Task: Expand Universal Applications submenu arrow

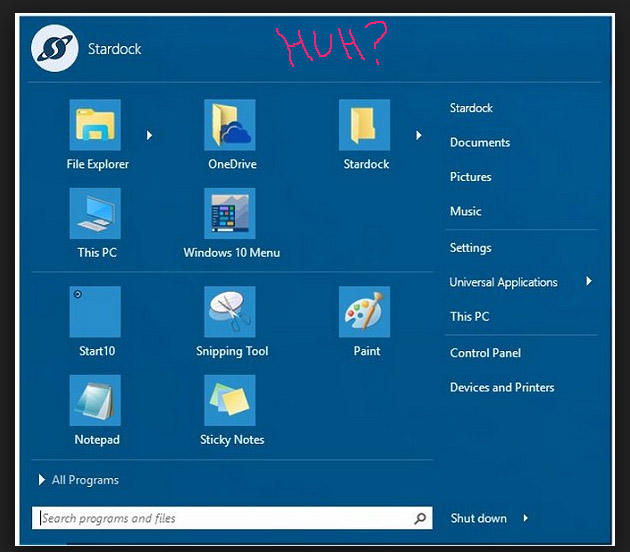Action: tap(589, 281)
